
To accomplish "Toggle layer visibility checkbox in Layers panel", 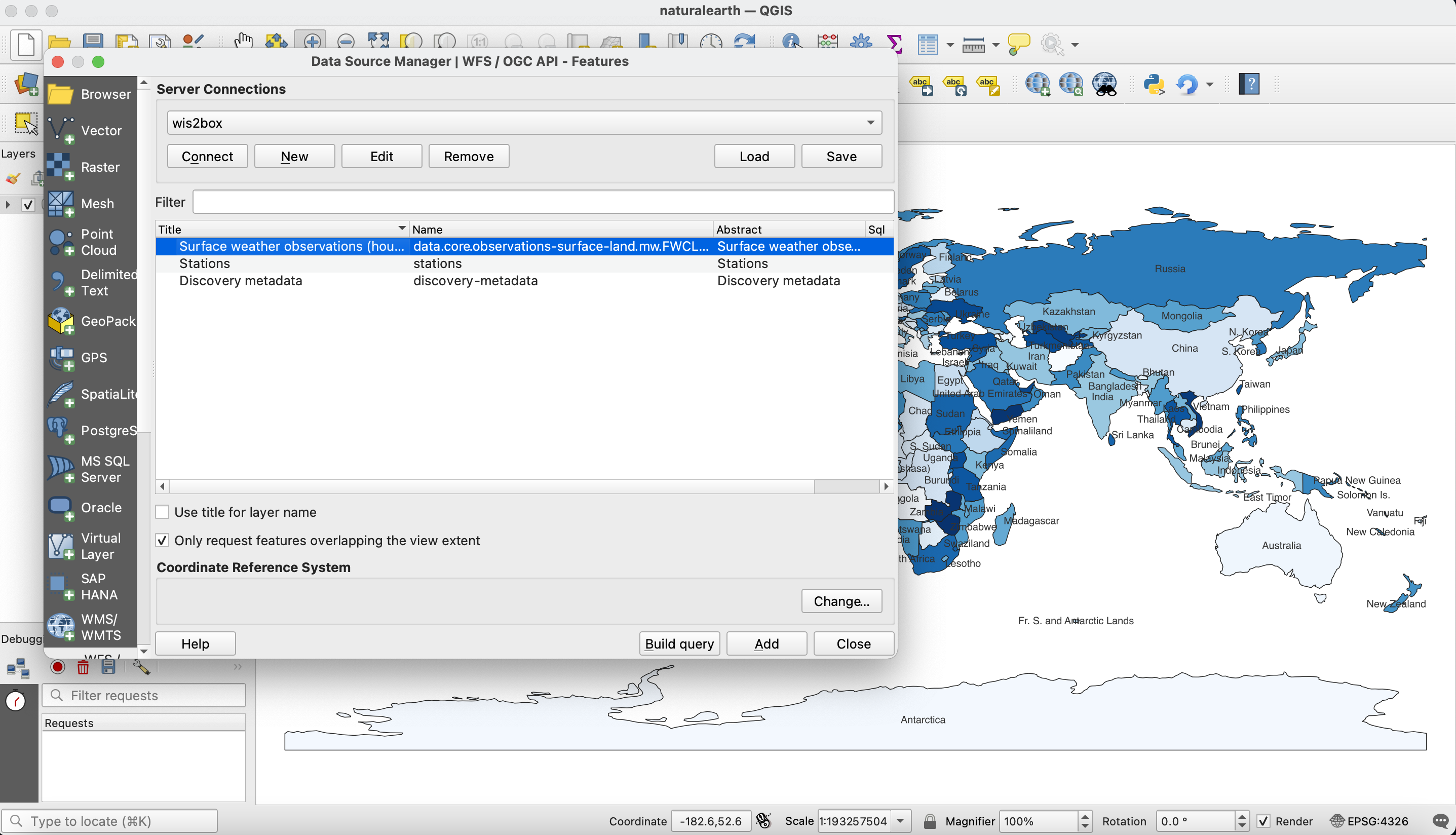I will tap(28, 205).
